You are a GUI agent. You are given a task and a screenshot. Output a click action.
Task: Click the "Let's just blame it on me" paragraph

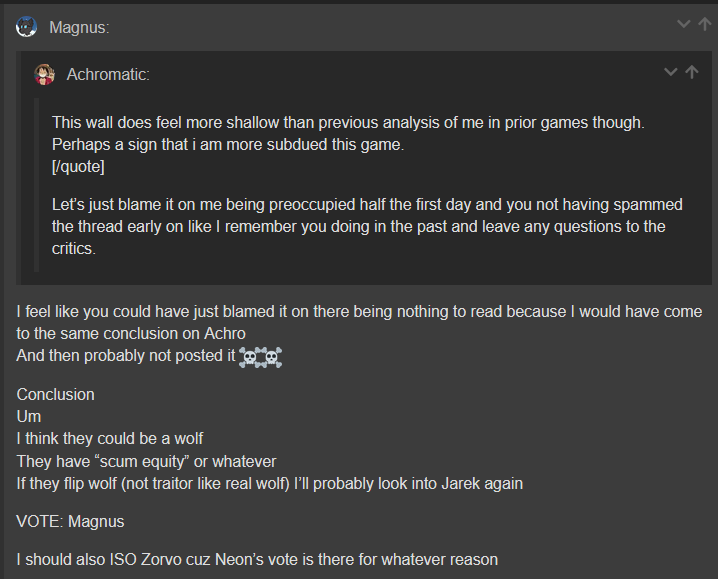point(367,226)
